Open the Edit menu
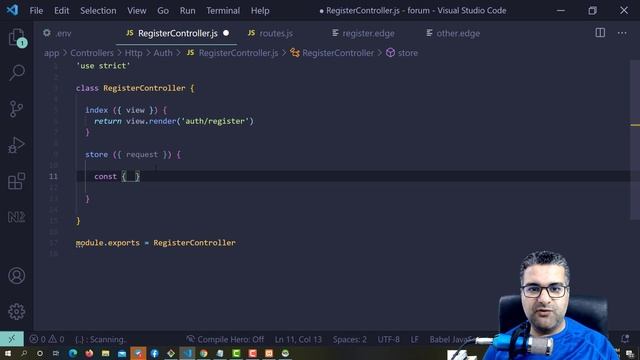This screenshot has height=360, width=640. 62,11
